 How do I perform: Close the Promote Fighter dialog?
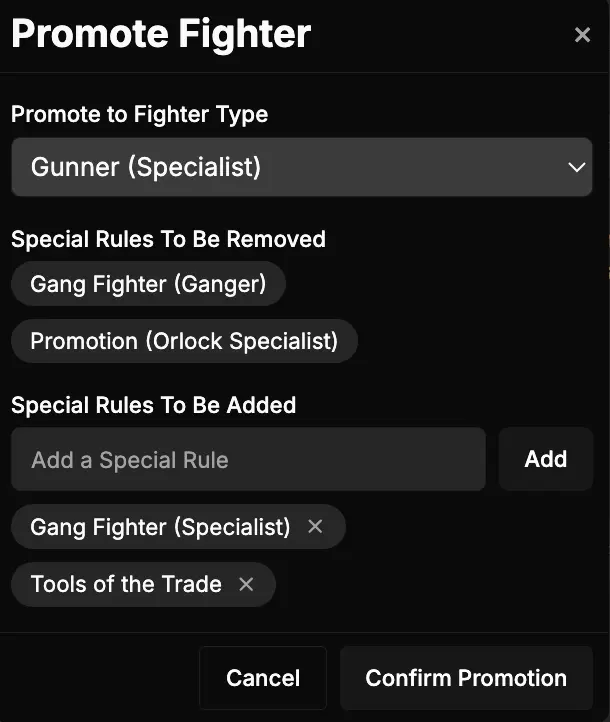(x=582, y=35)
